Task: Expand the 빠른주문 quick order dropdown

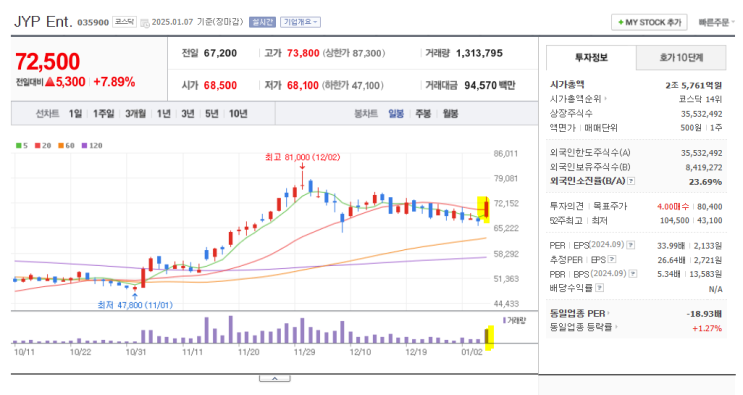Action: [716, 22]
